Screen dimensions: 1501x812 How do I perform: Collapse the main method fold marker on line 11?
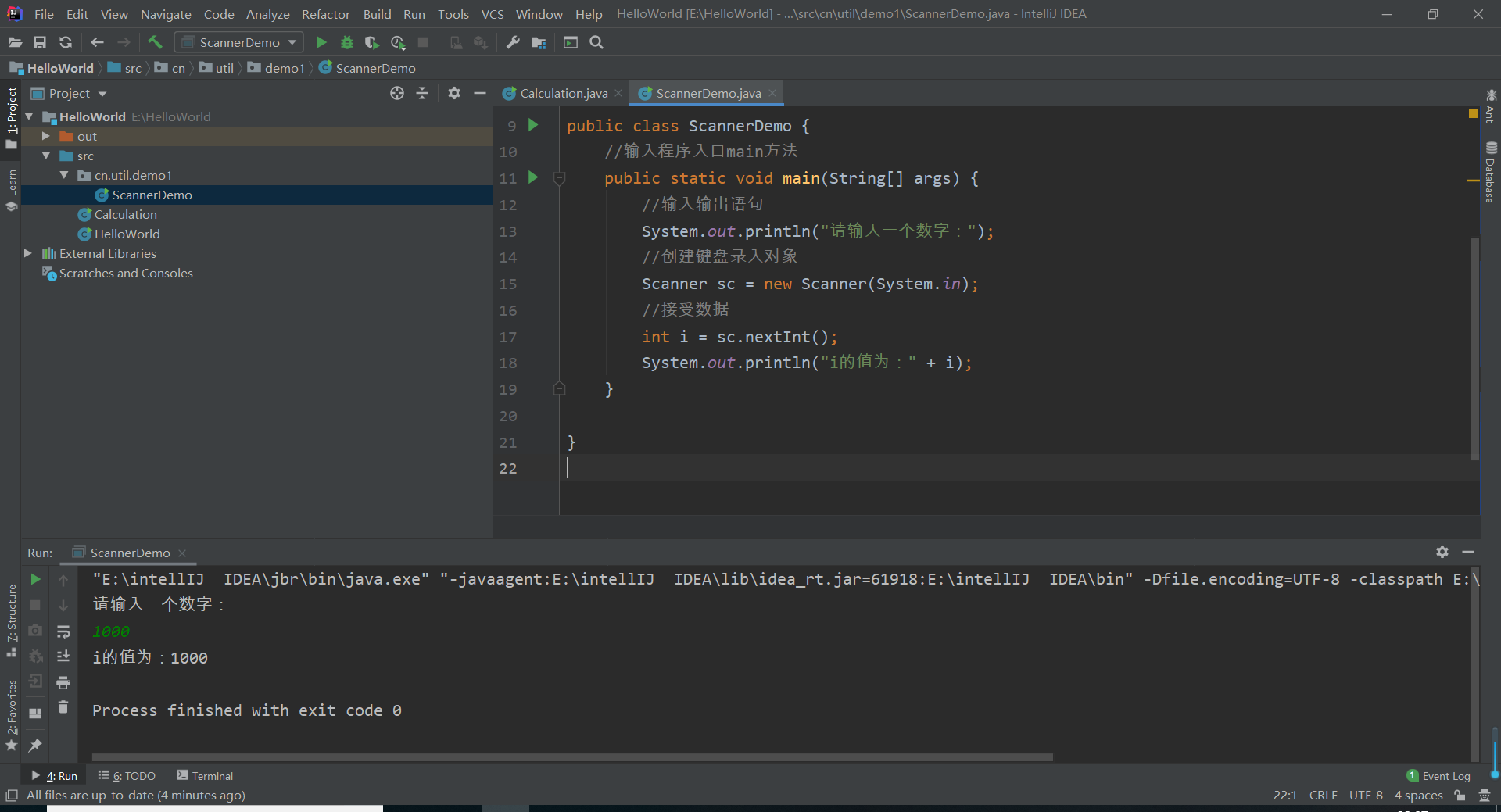(x=560, y=178)
